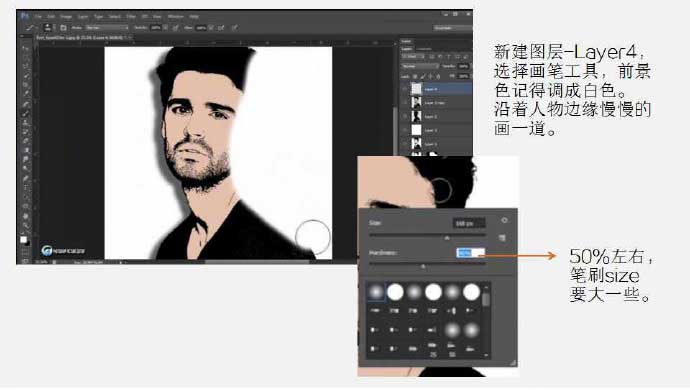Open the Image menu
Screen dimensions: 690x390
66,16
